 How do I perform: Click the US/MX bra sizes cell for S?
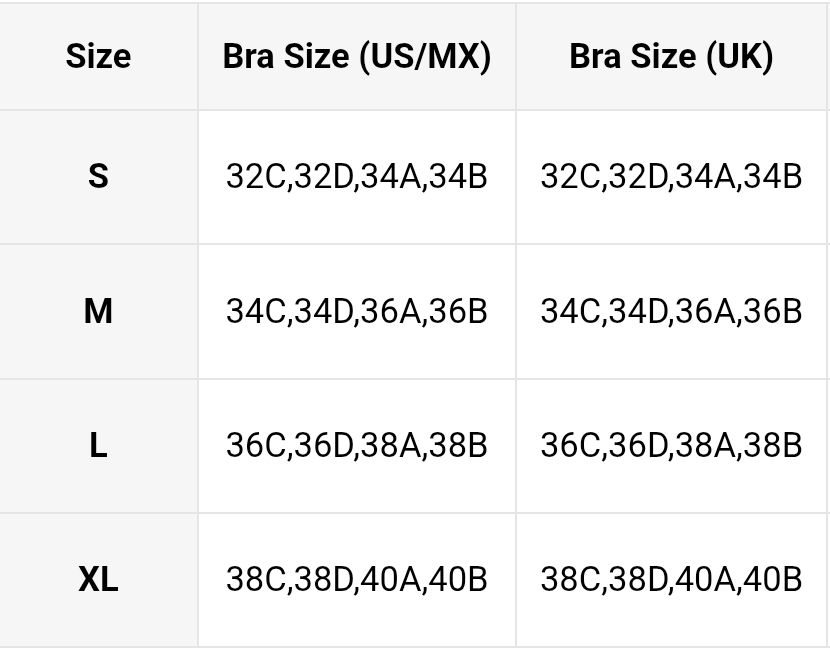coord(357,177)
